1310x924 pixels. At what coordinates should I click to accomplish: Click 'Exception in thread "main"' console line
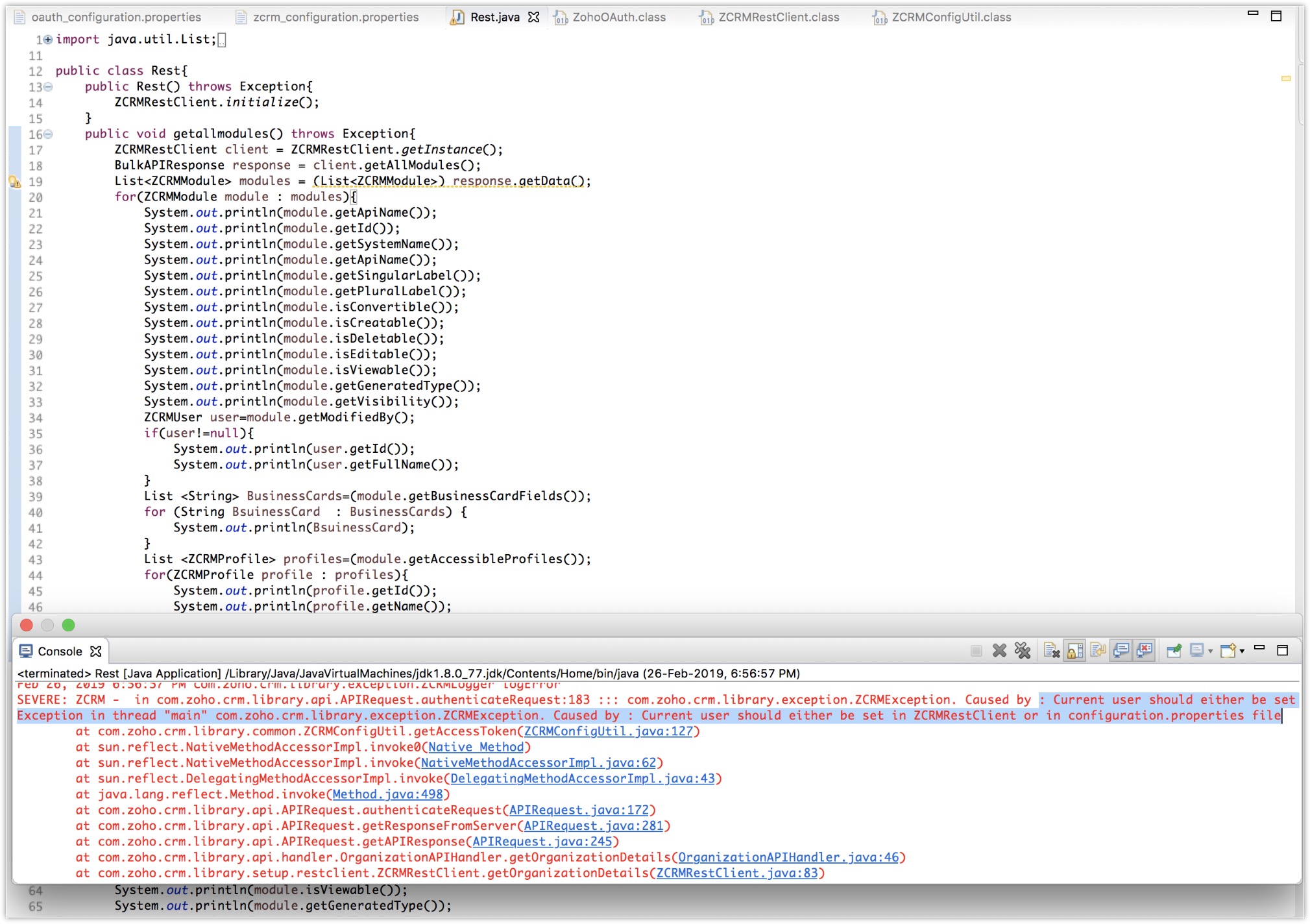tap(649, 716)
